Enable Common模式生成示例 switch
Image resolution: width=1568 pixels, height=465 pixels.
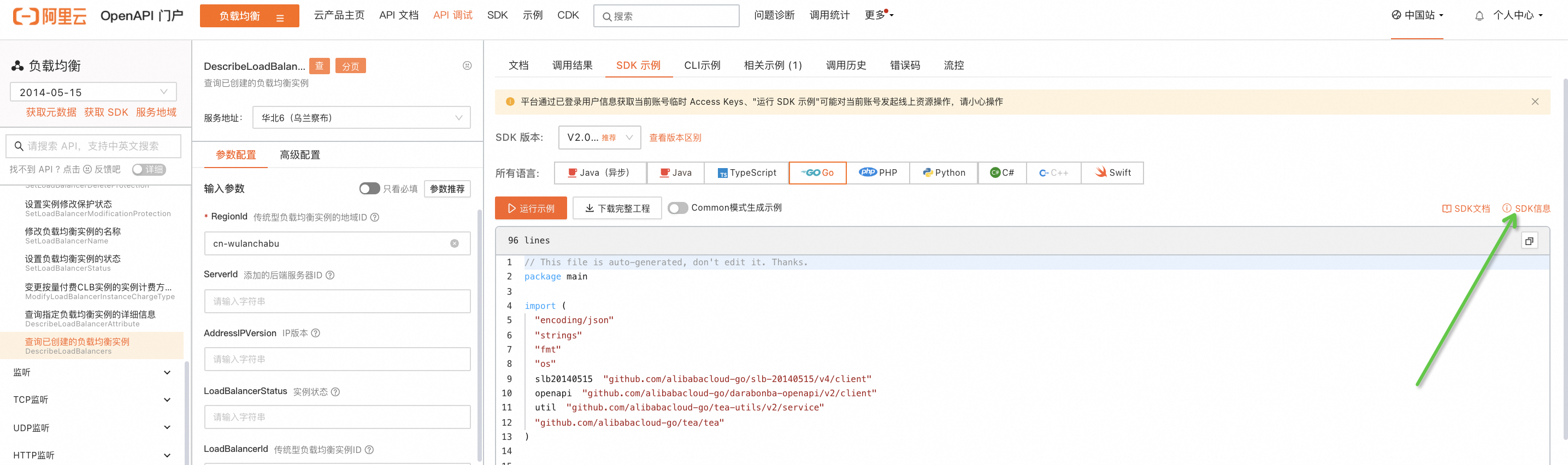678,208
